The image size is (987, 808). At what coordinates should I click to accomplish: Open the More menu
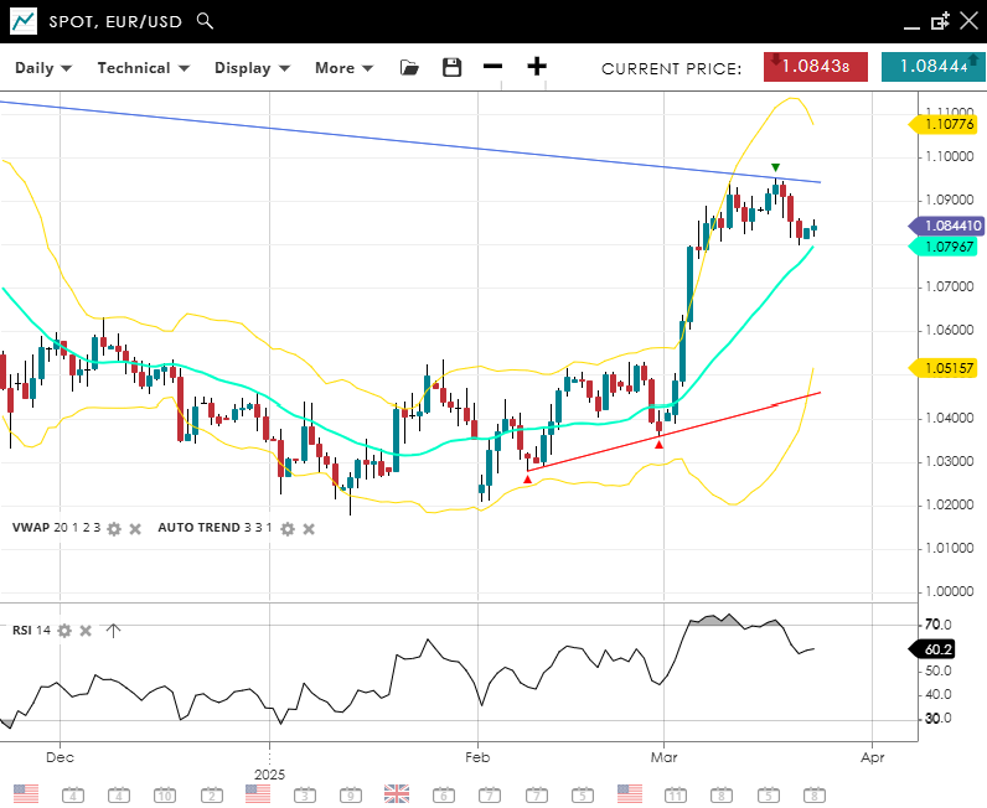[x=344, y=68]
